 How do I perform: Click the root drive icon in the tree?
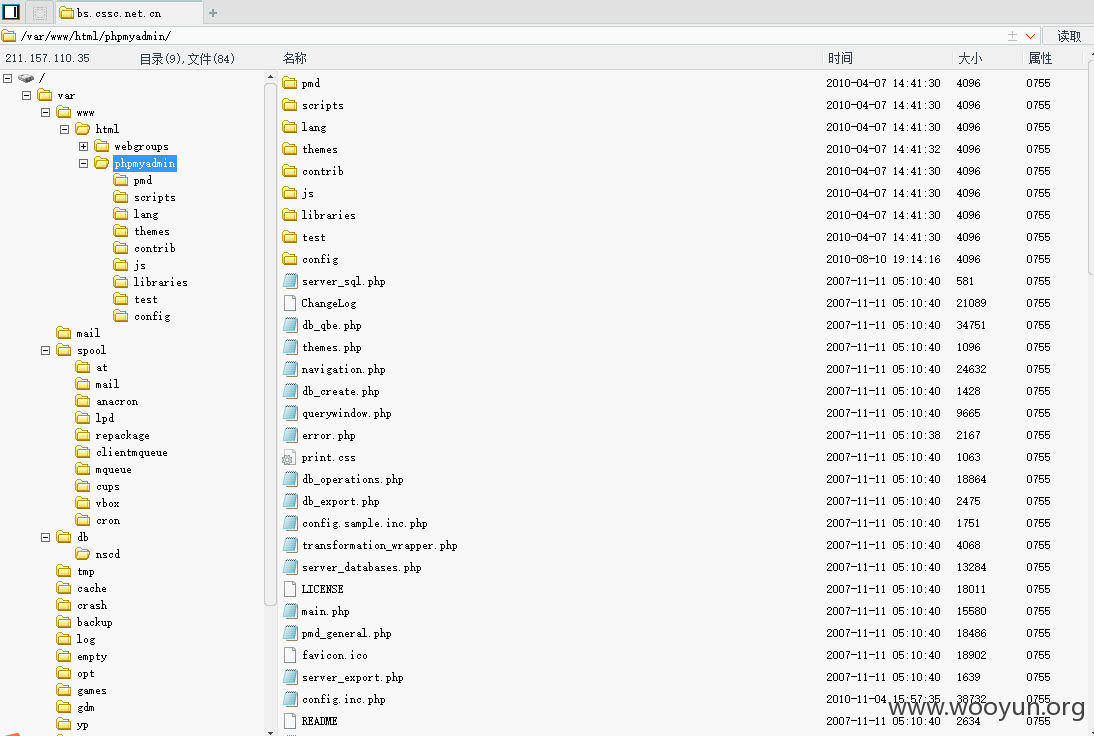coord(26,78)
